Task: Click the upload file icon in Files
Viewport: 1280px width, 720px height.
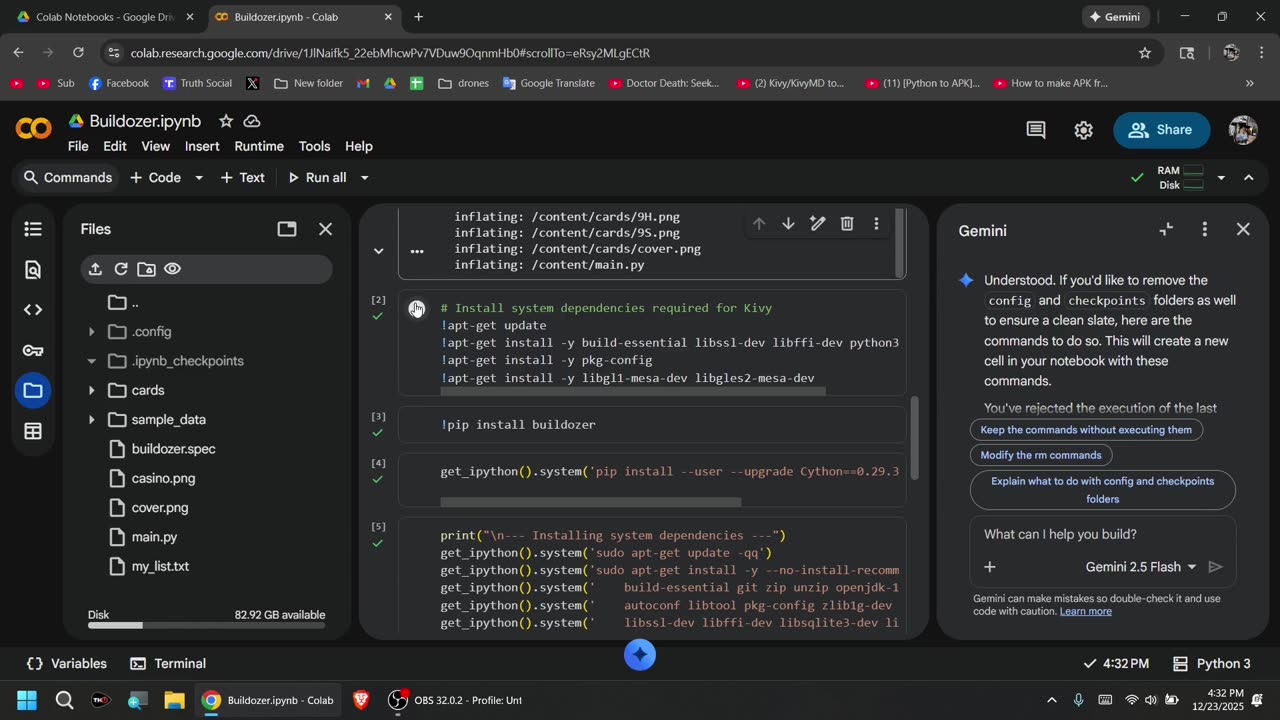Action: click(x=95, y=269)
